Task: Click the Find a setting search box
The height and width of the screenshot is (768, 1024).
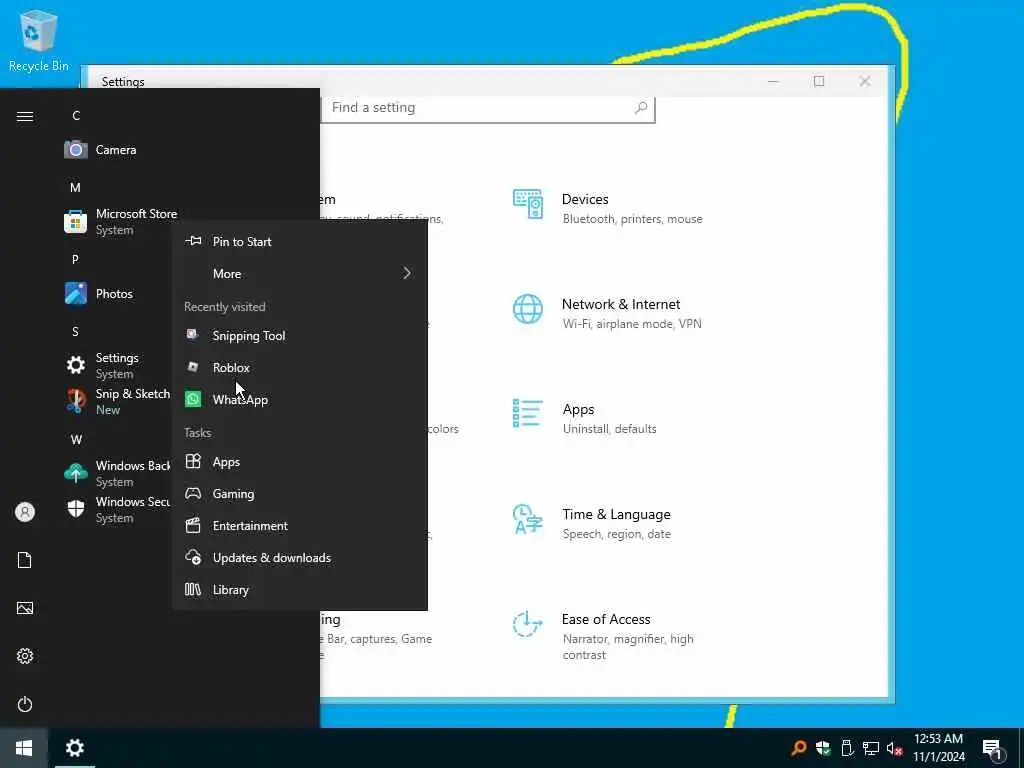Action: tap(487, 108)
